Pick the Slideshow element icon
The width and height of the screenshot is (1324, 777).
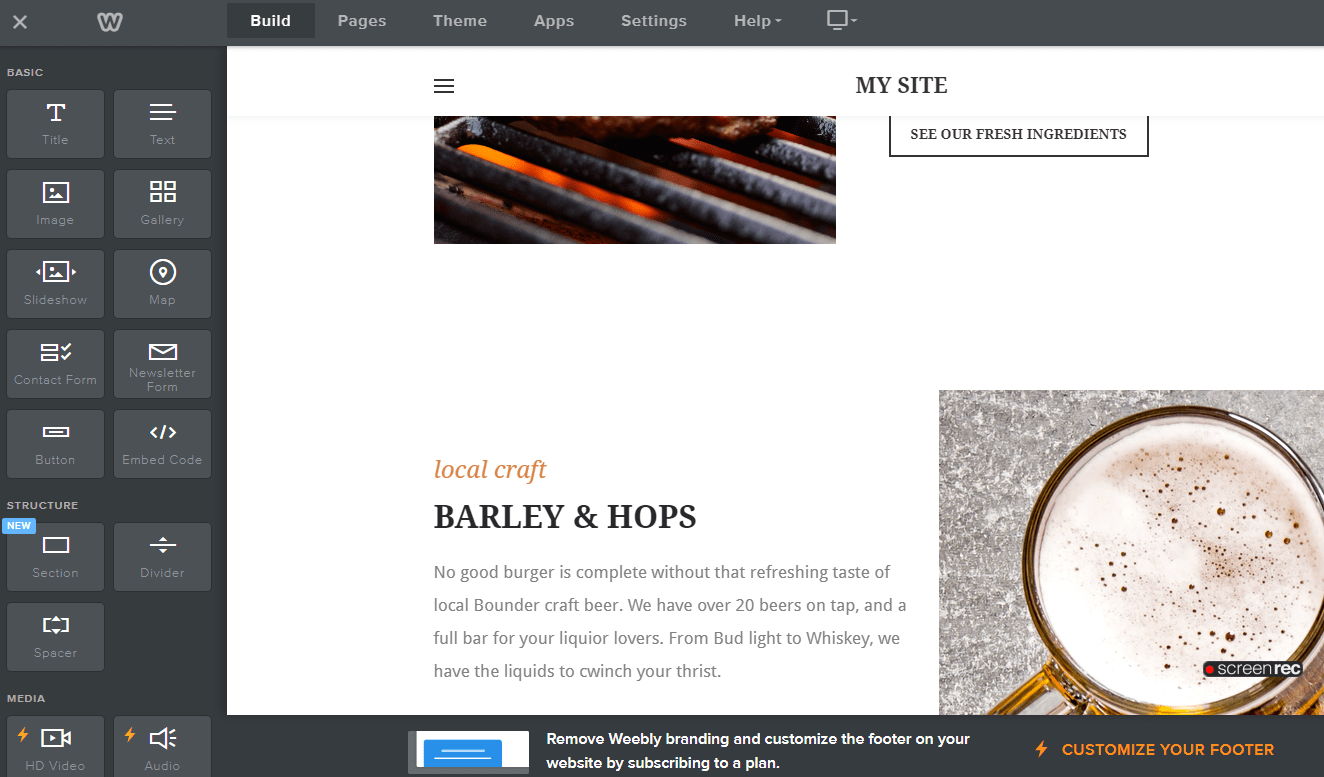point(55,283)
